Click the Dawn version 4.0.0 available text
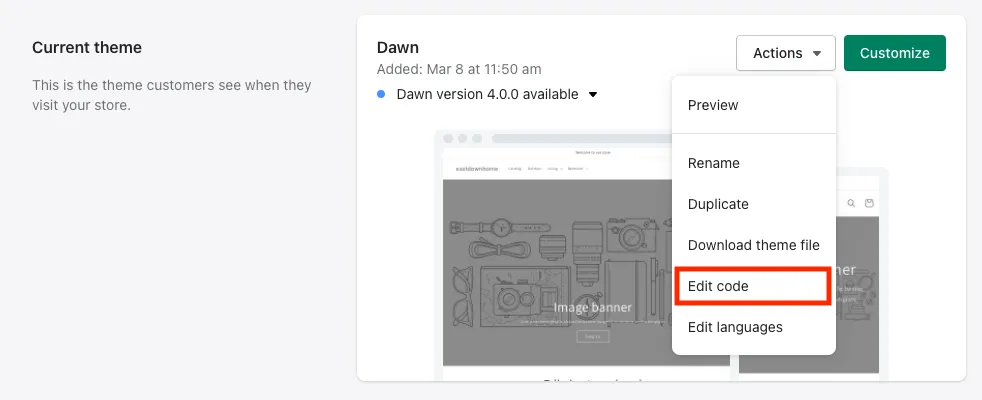Screen dimensions: 982x400 point(487,95)
